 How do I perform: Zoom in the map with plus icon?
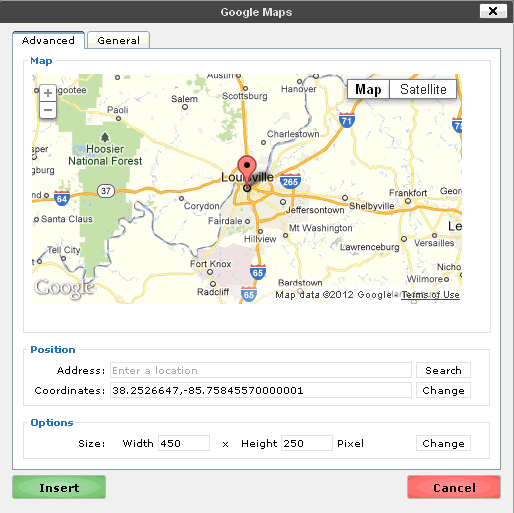pos(48,93)
